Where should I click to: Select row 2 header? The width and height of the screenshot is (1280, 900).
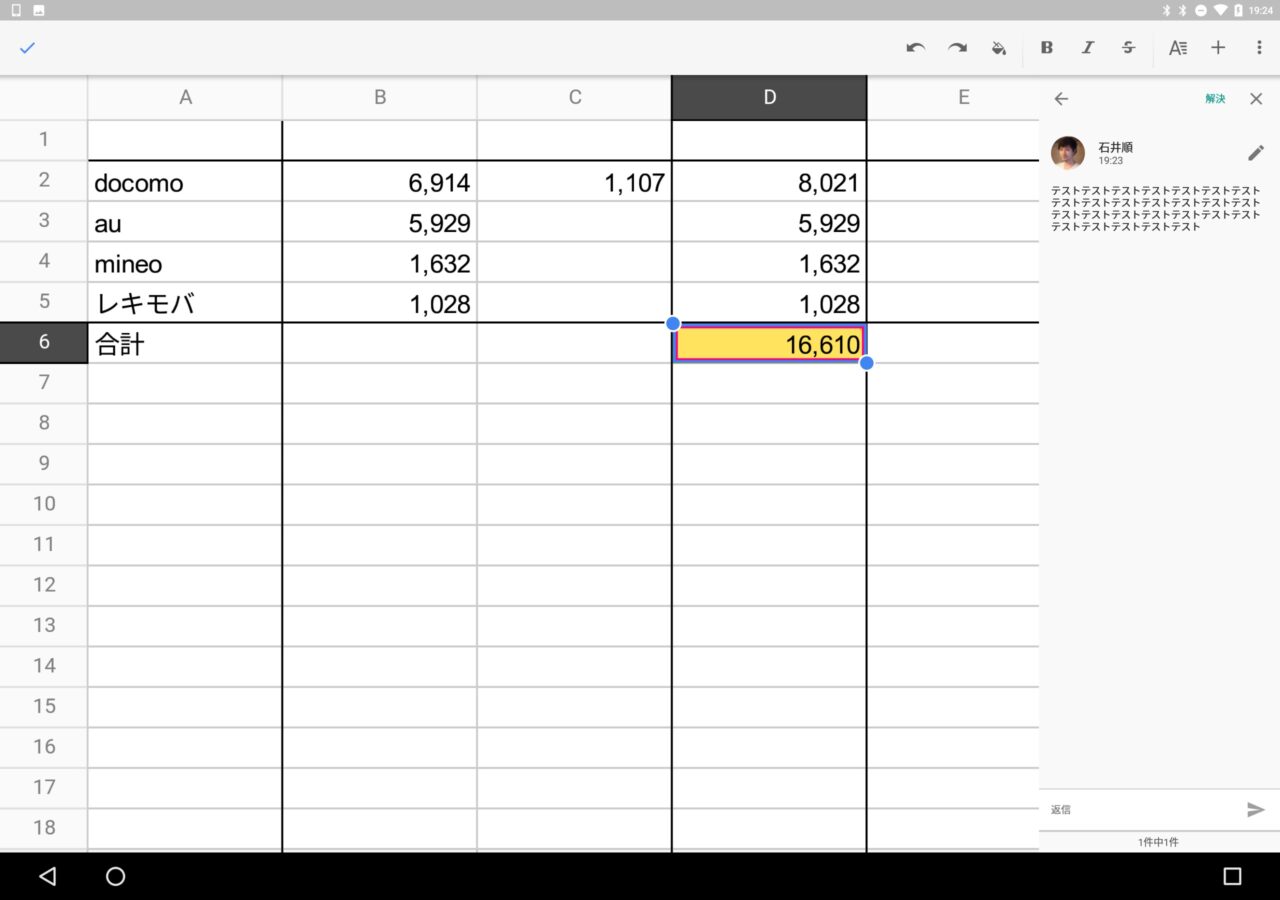click(43, 180)
